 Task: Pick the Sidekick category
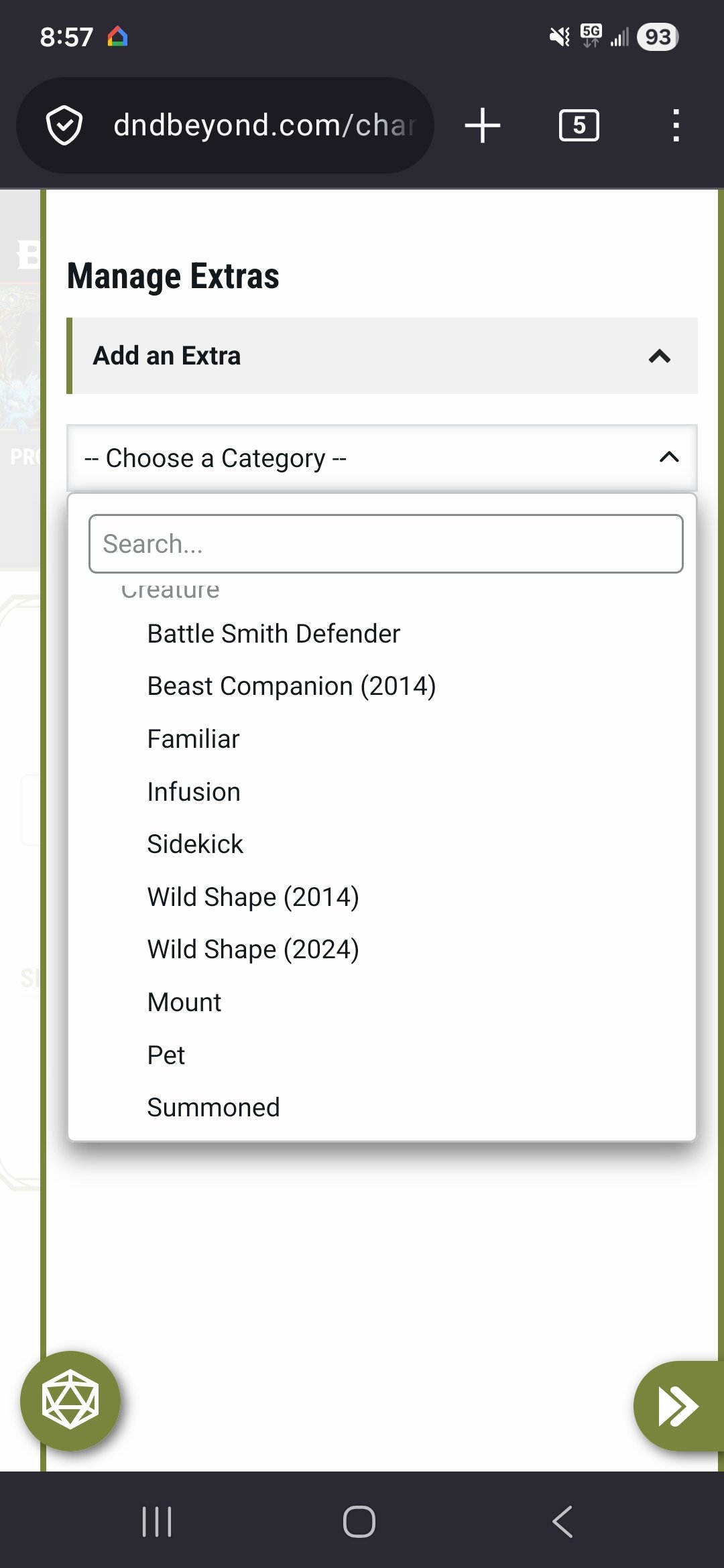194,843
